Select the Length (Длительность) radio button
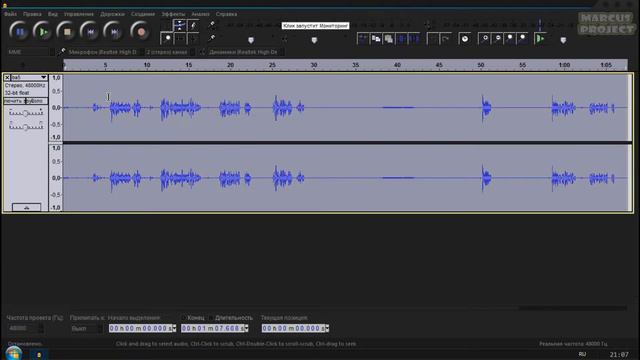This screenshot has height=360, width=640. point(211,318)
